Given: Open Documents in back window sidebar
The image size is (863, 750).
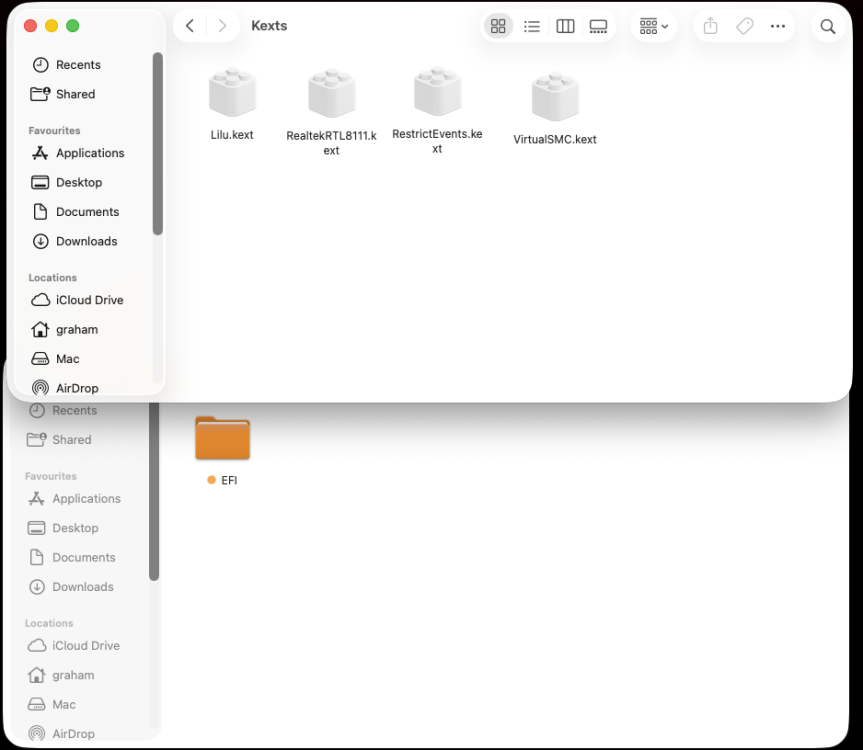Looking at the screenshot, I should (84, 557).
